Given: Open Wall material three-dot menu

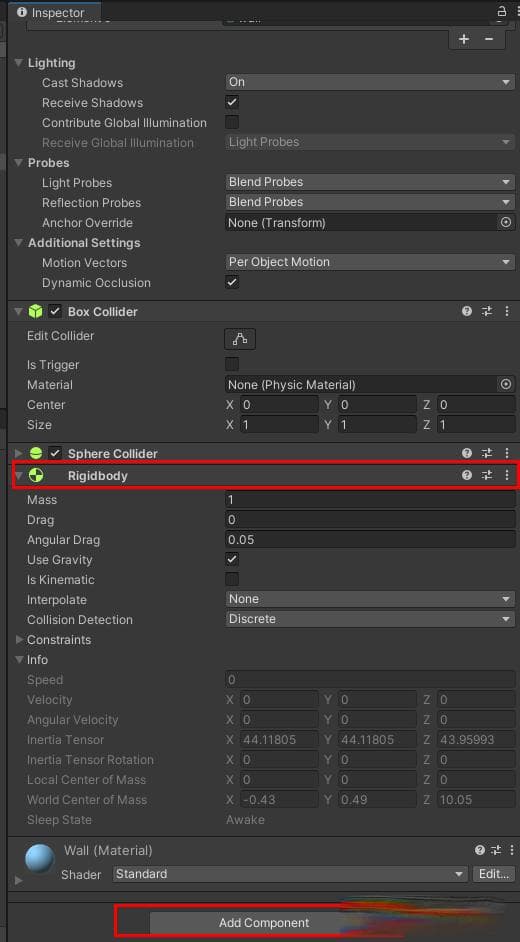Looking at the screenshot, I should tap(512, 850).
